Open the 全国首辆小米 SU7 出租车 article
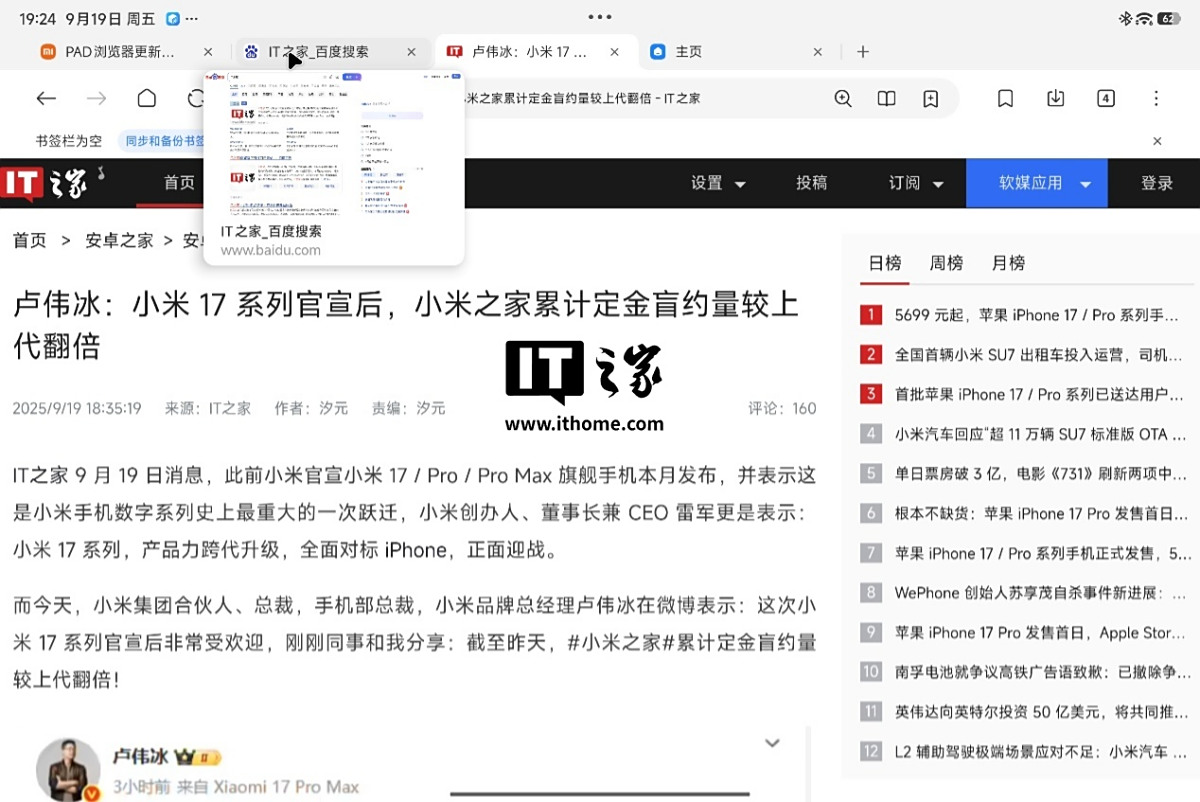This screenshot has width=1200, height=802. tap(1036, 355)
